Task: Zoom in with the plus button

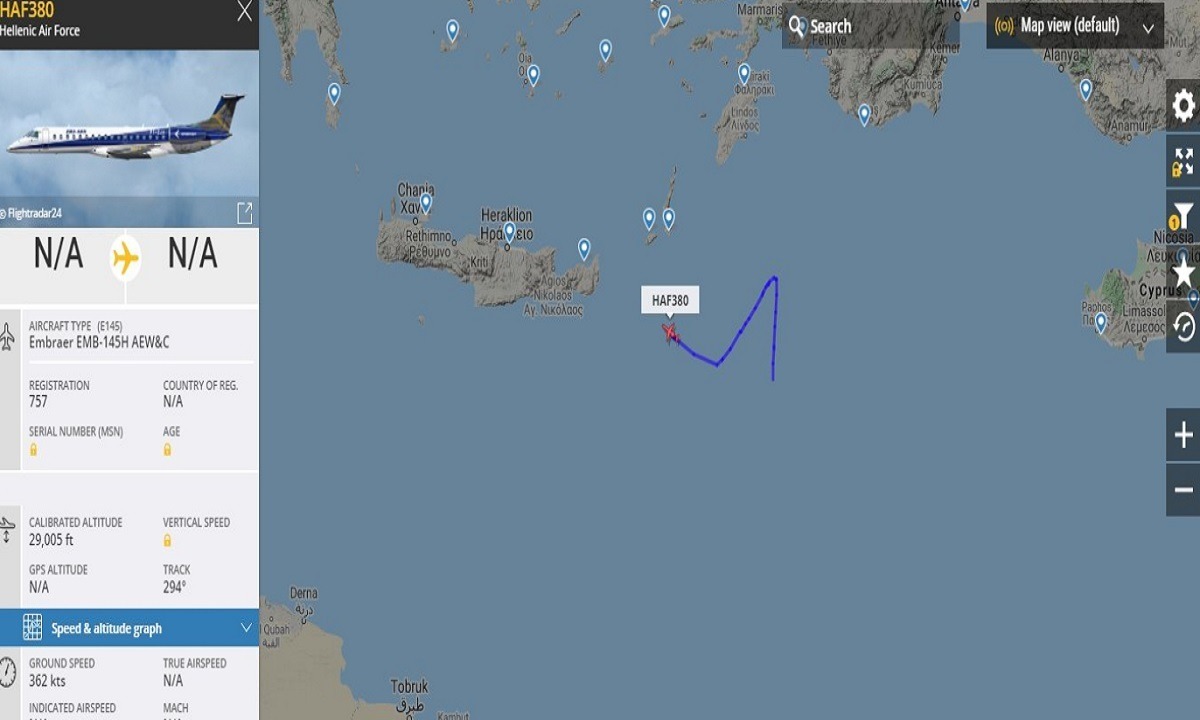Action: click(x=1183, y=435)
